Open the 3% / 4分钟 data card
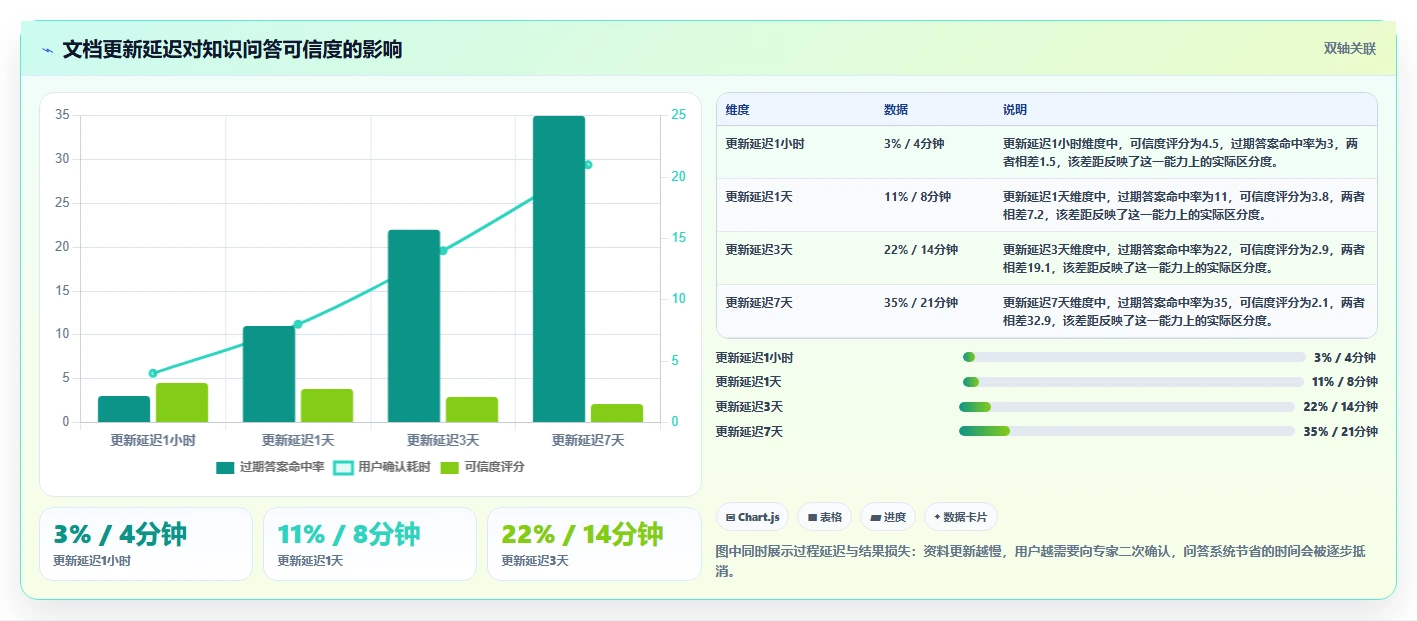1417x621 pixels. point(146,544)
